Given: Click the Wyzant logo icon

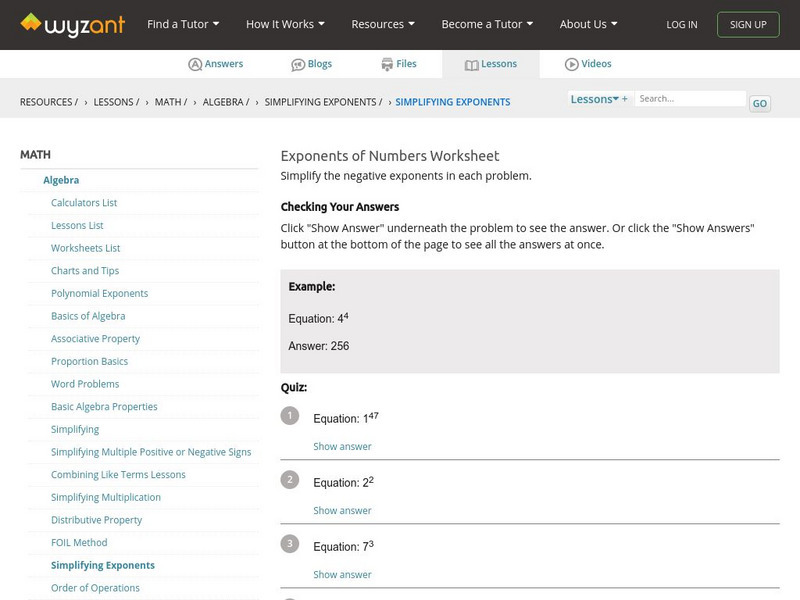Looking at the screenshot, I should (32, 23).
